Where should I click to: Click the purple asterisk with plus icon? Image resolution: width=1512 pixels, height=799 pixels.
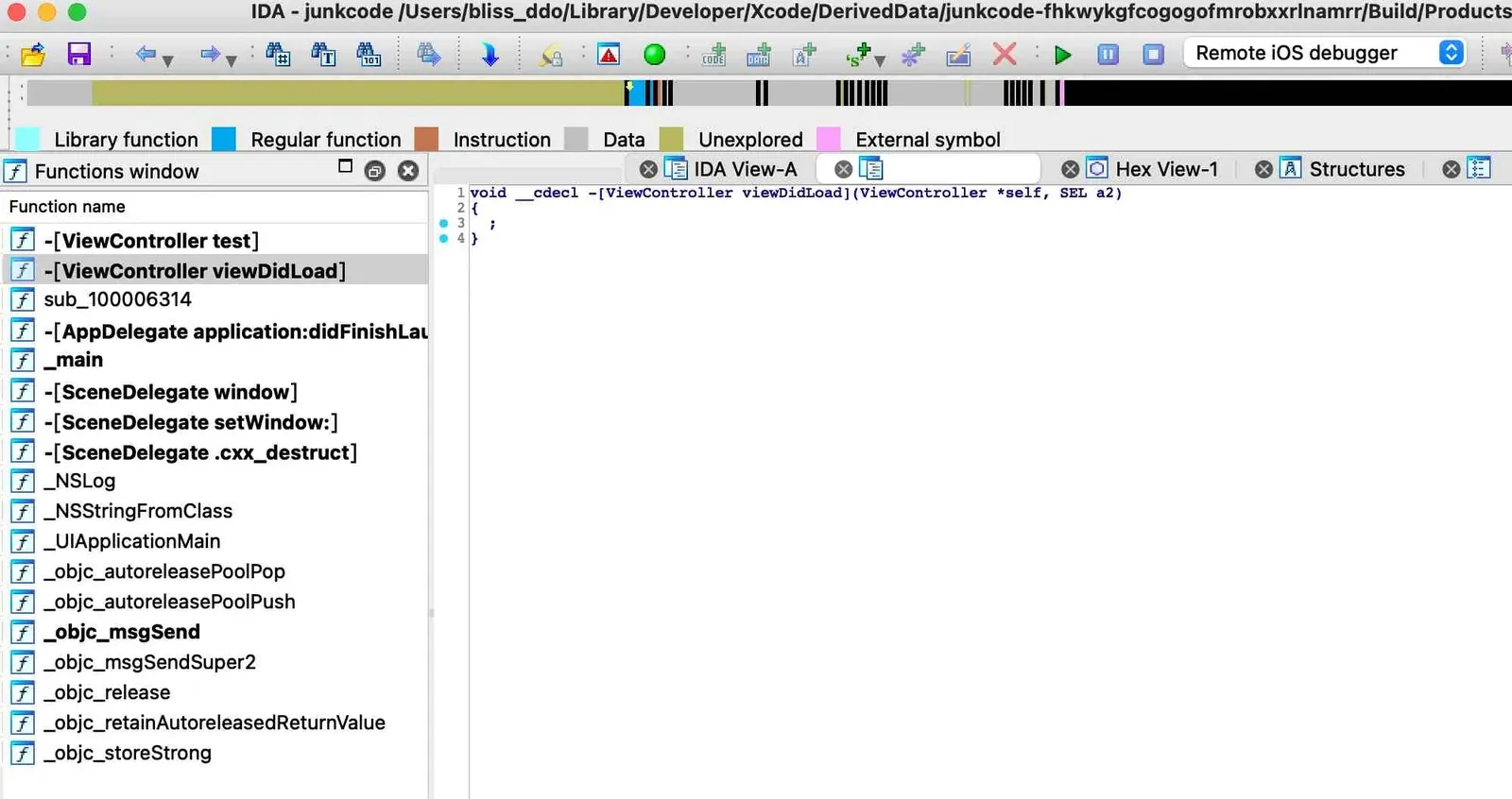click(x=913, y=55)
